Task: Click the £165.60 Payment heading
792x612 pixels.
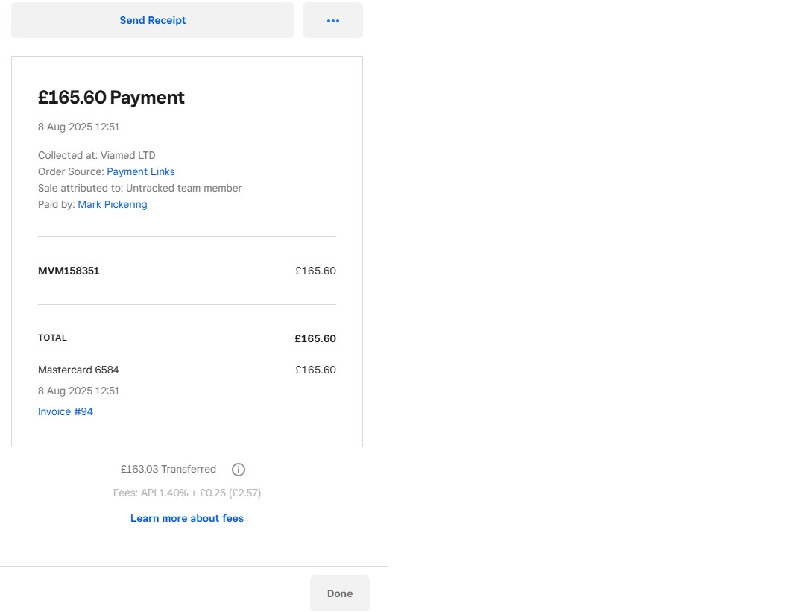Action: click(111, 97)
